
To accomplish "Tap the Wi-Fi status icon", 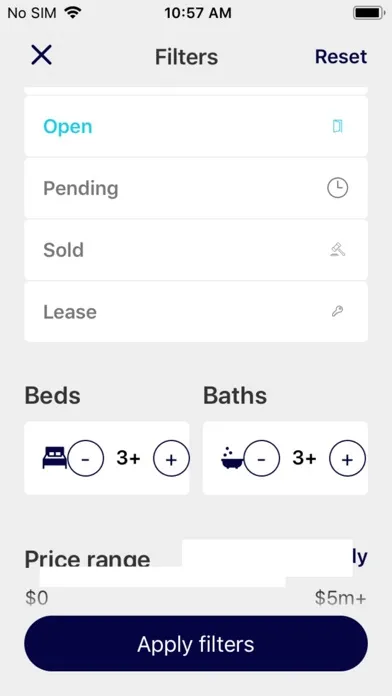I will tap(73, 12).
